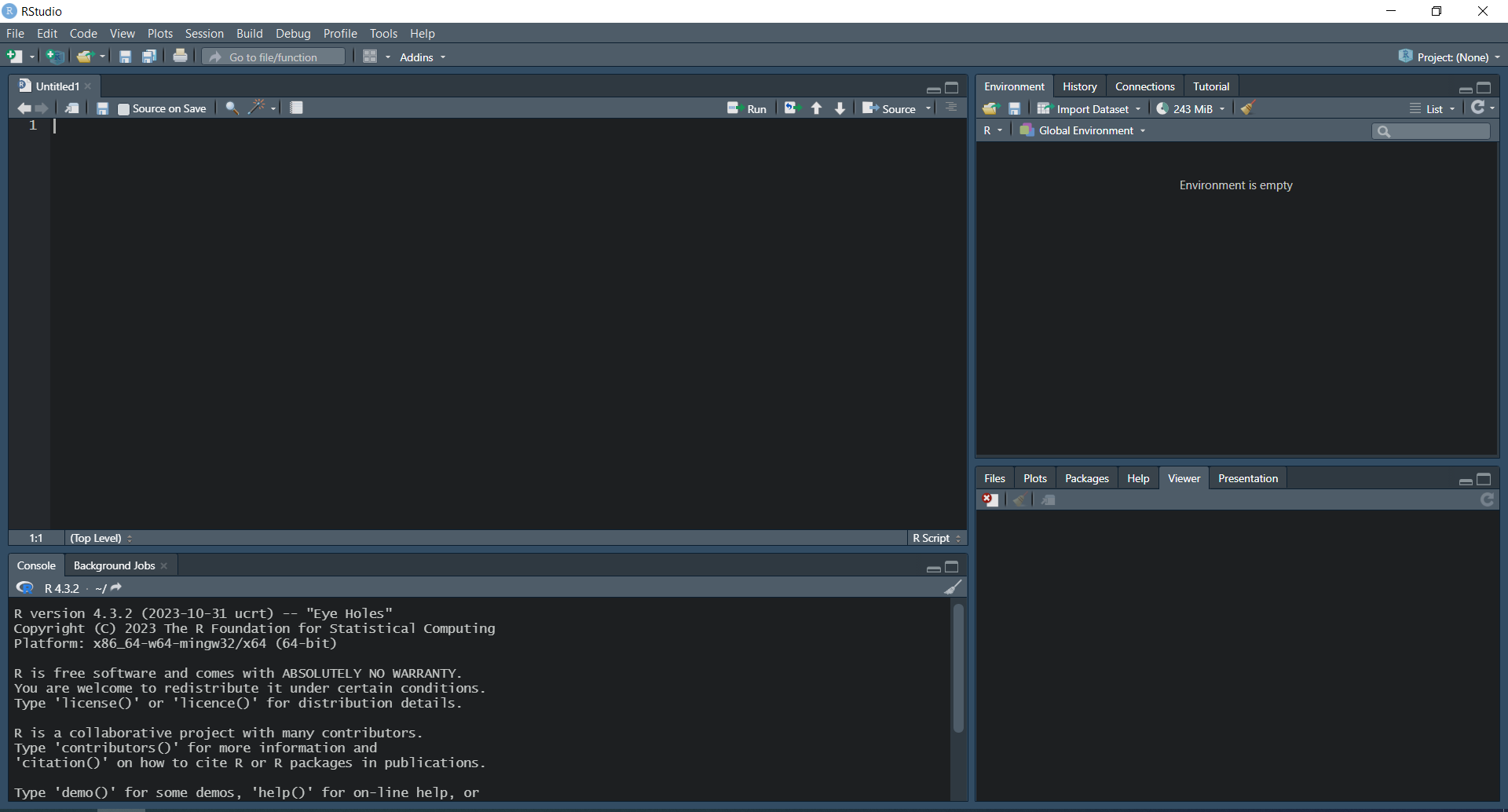Open the New File dropdown arrow
Image resolution: width=1508 pixels, height=812 pixels.
click(32, 57)
